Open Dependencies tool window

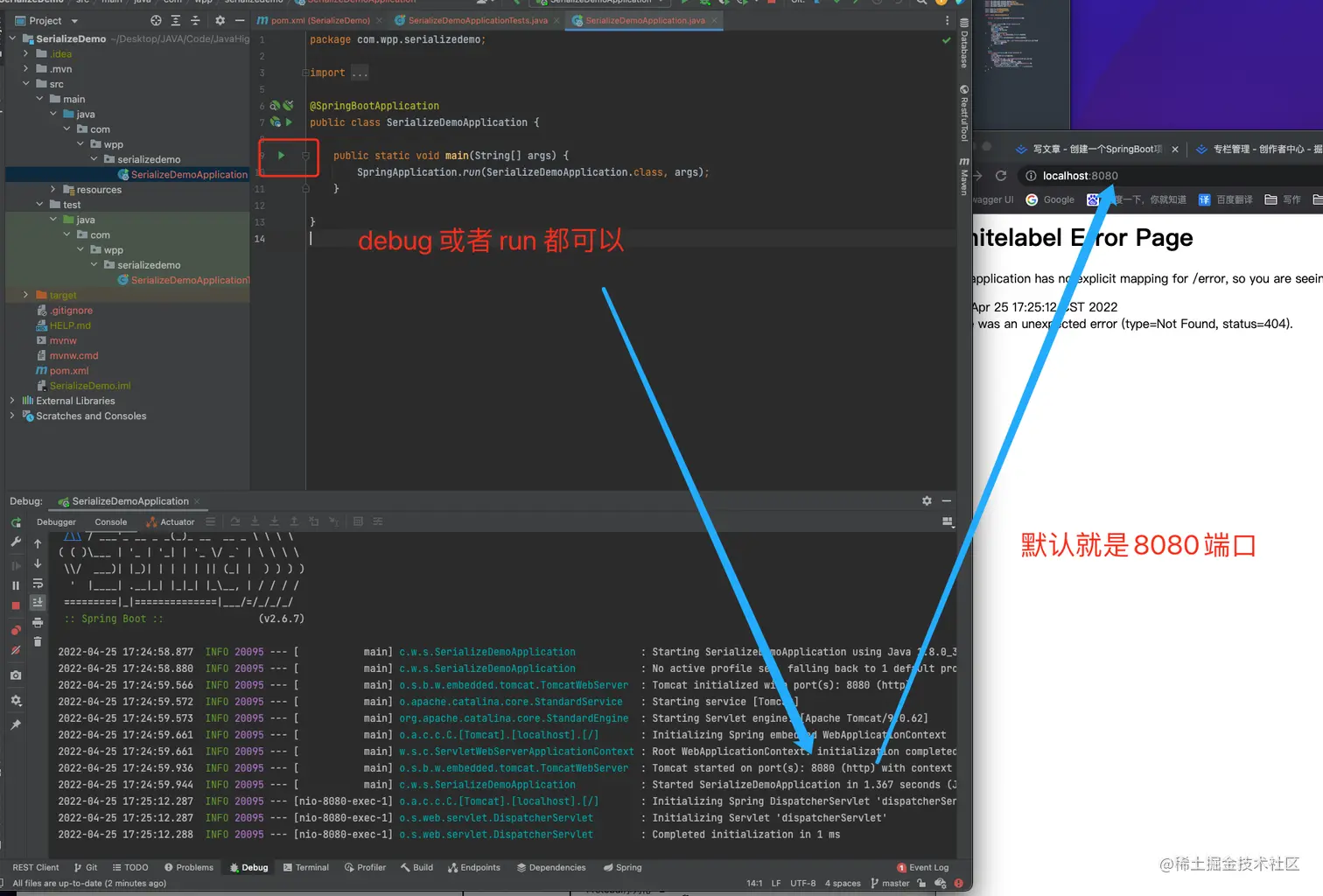[551, 867]
